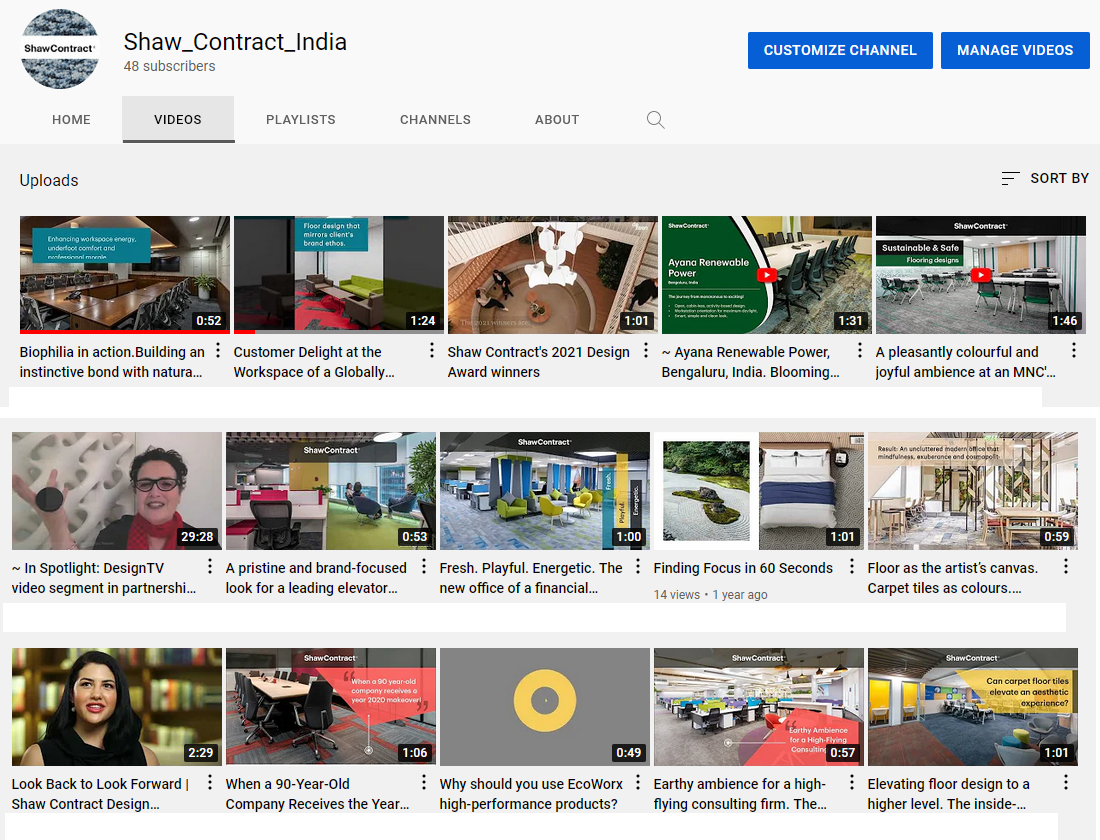The width and height of the screenshot is (1100, 840).
Task: Open title Customer Delight at the Workspace
Action: [x=314, y=362]
